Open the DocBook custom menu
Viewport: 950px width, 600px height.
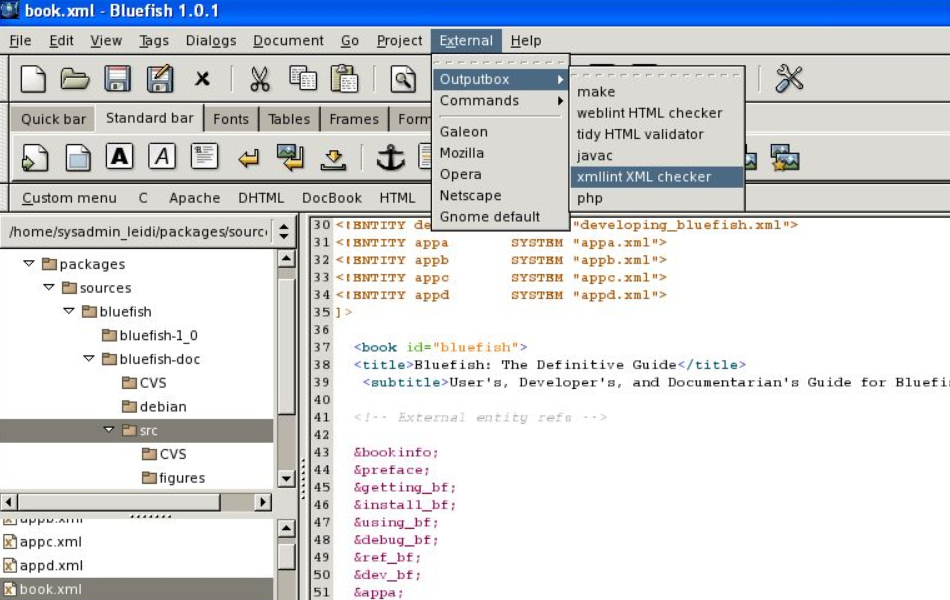332,198
